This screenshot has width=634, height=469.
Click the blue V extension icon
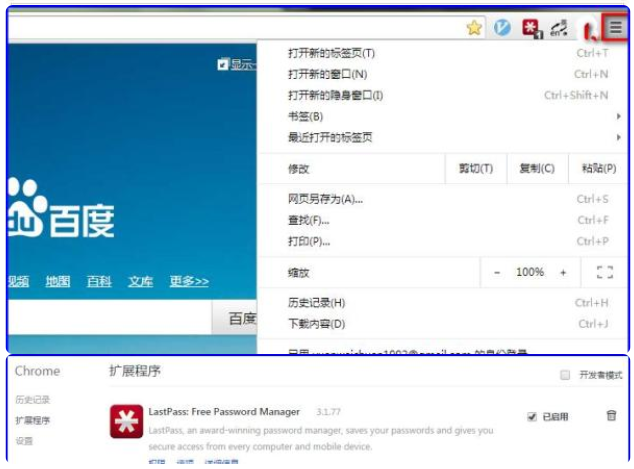coord(502,27)
